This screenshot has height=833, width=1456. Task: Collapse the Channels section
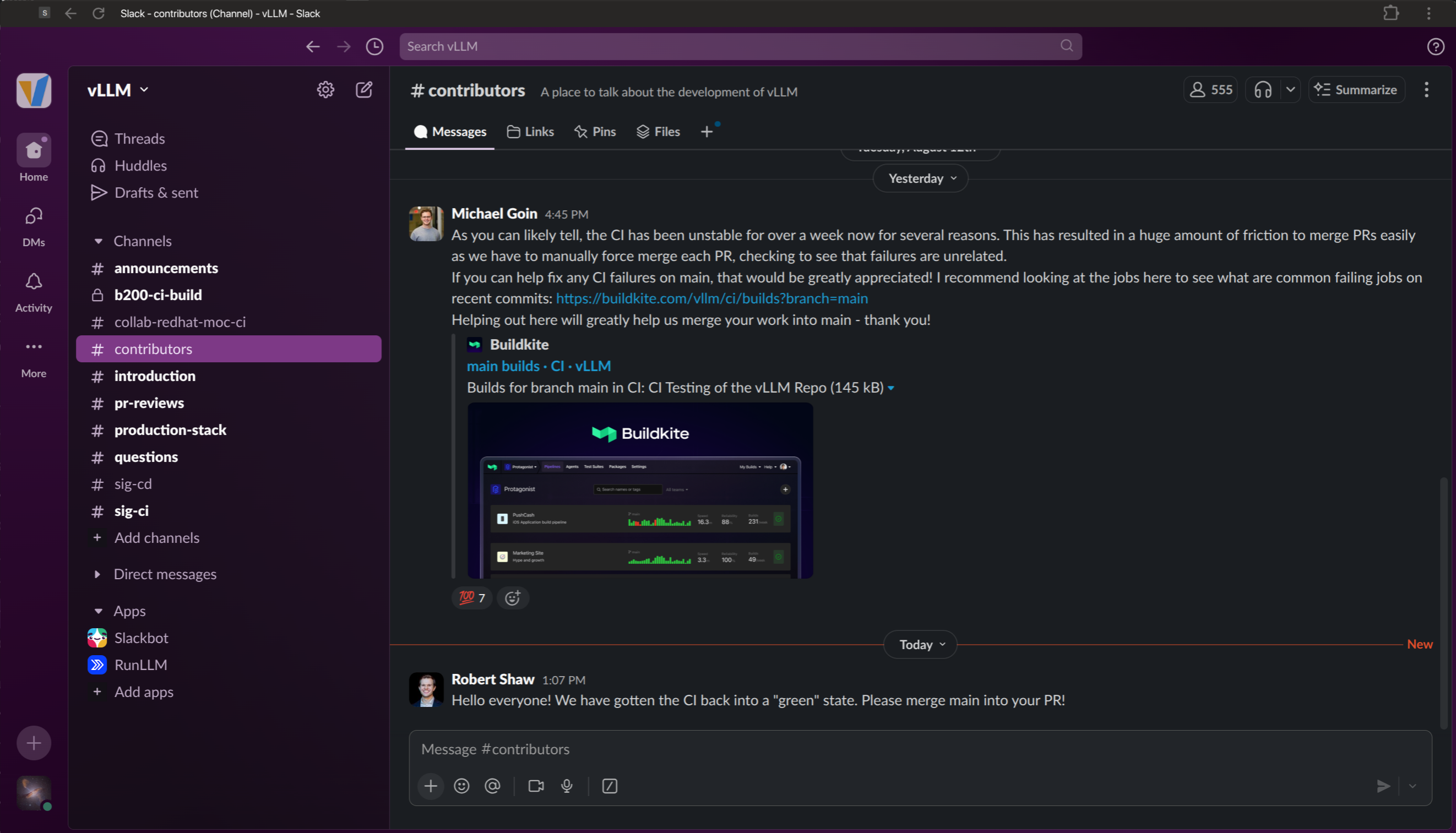coord(99,242)
